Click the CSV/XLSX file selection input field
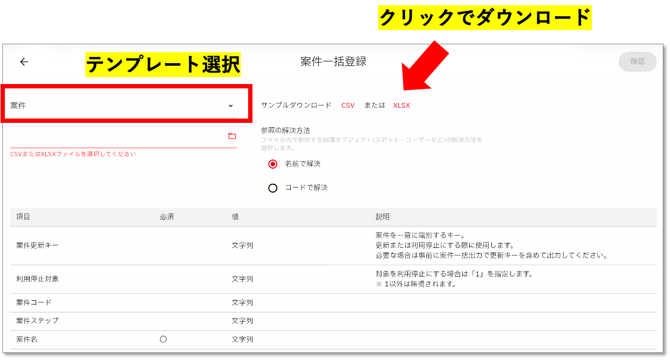The width and height of the screenshot is (670, 360). pyautogui.click(x=123, y=138)
